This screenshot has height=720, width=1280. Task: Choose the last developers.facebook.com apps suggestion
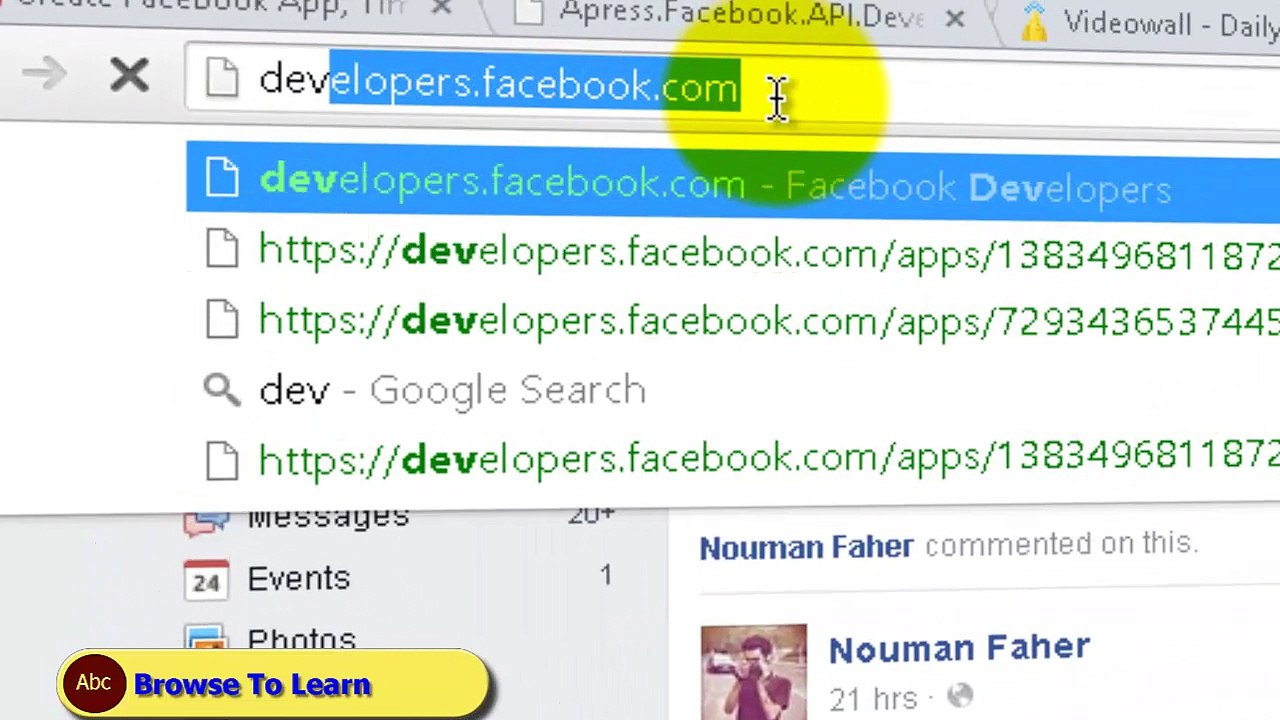point(733,458)
